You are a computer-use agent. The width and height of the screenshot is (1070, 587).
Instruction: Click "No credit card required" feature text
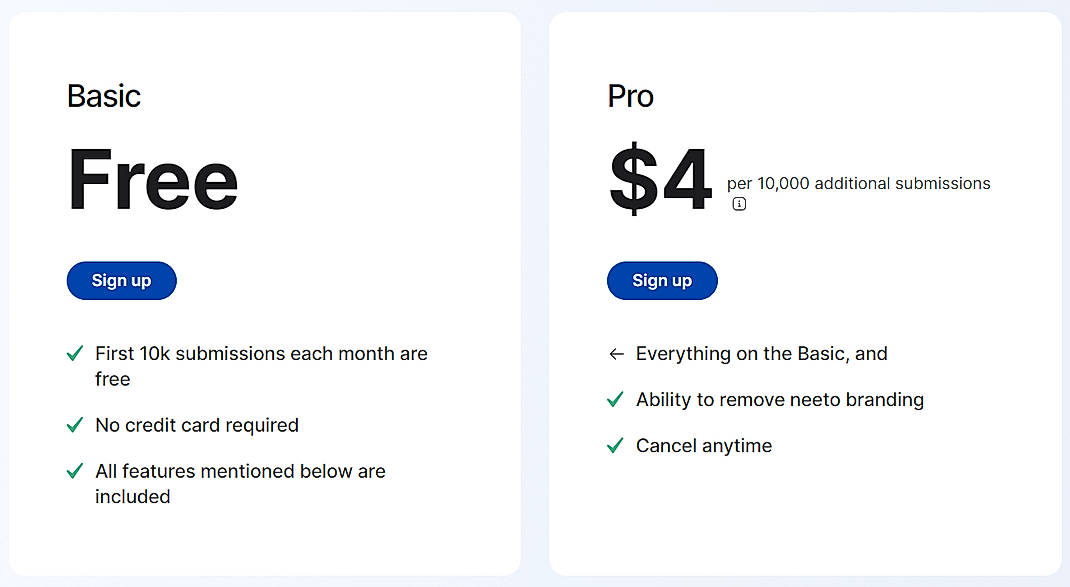(x=196, y=425)
